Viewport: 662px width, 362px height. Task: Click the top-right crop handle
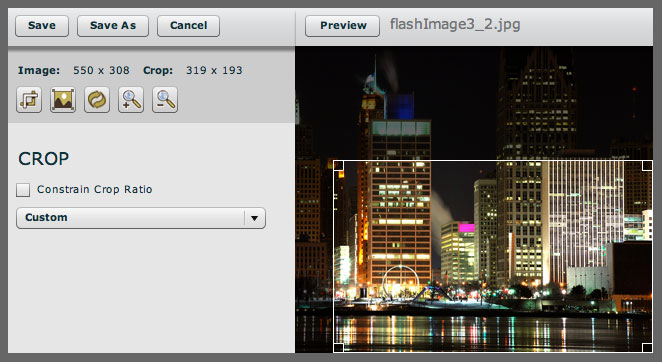pyautogui.click(x=647, y=166)
